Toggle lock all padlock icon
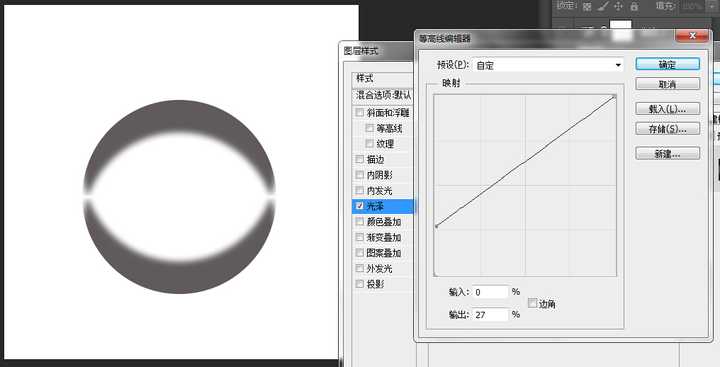Viewport: 720px width, 367px height. tap(634, 6)
